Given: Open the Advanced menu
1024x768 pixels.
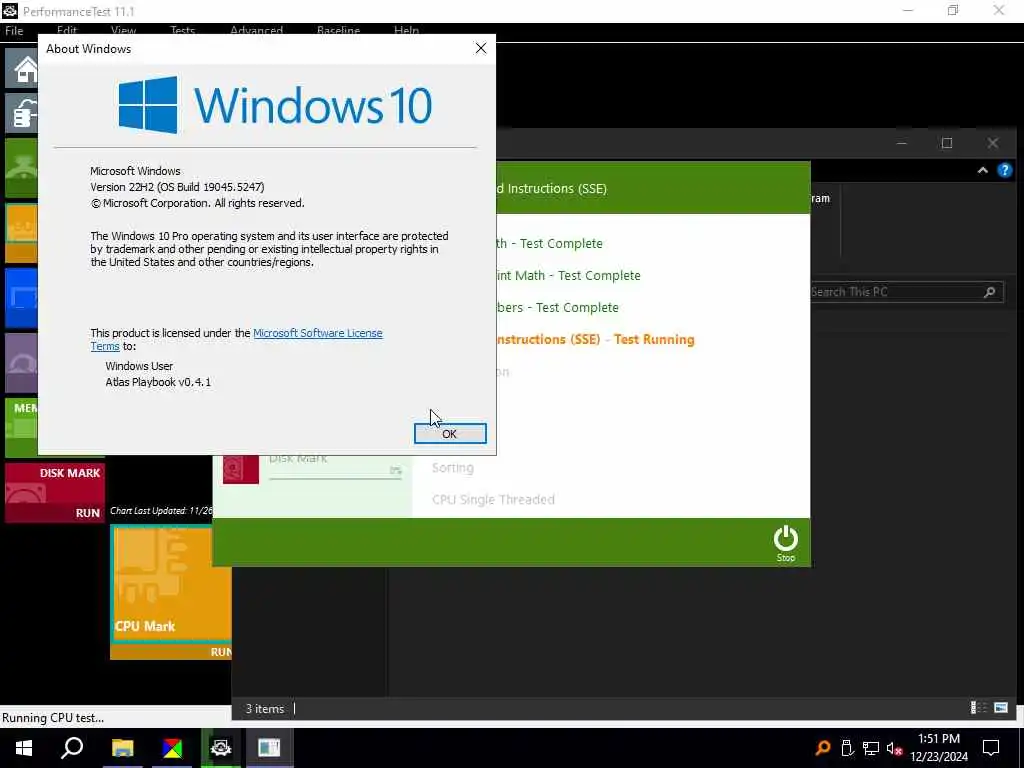Looking at the screenshot, I should (x=256, y=31).
